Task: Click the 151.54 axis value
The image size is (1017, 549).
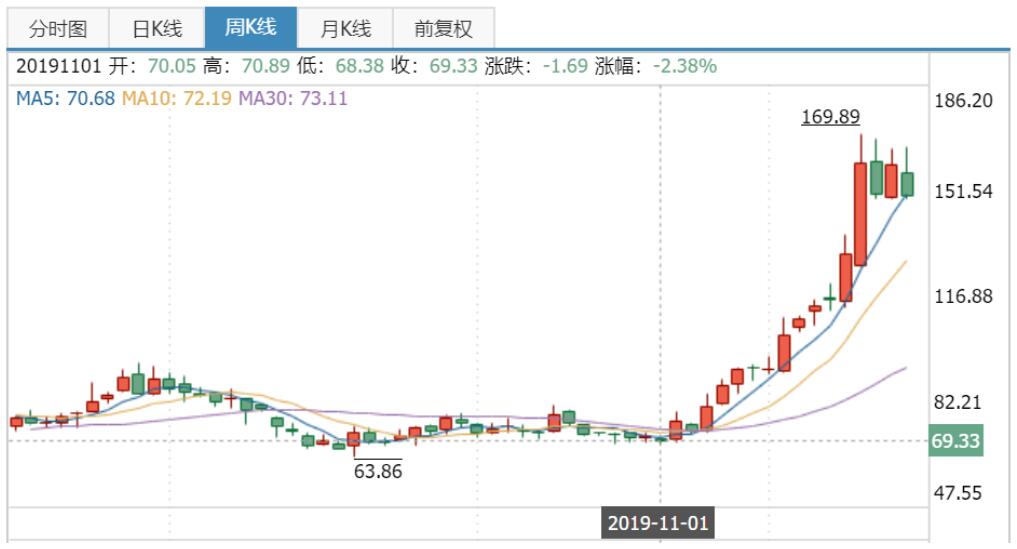Action: click(963, 191)
